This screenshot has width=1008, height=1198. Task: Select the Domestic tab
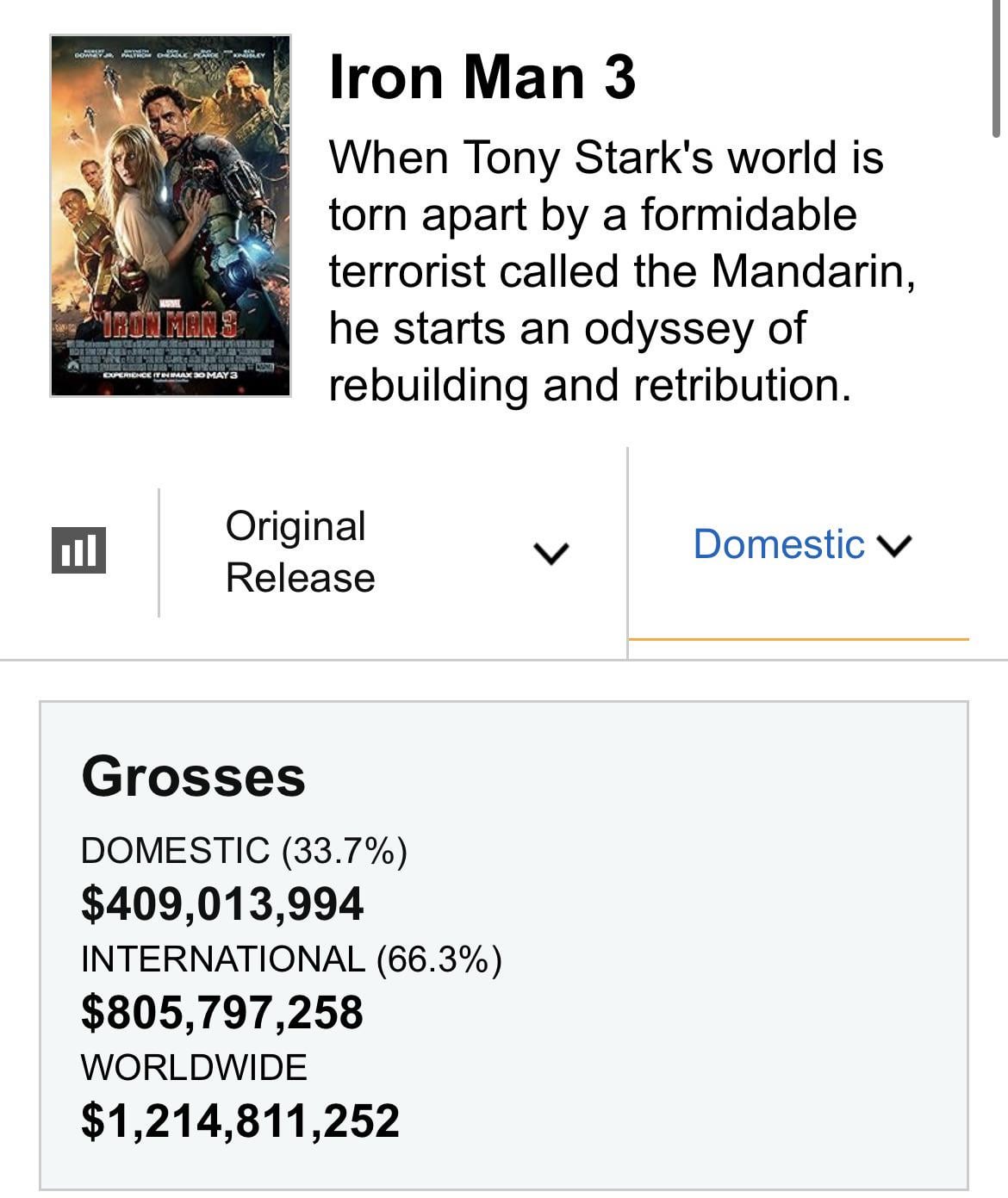pos(778,544)
